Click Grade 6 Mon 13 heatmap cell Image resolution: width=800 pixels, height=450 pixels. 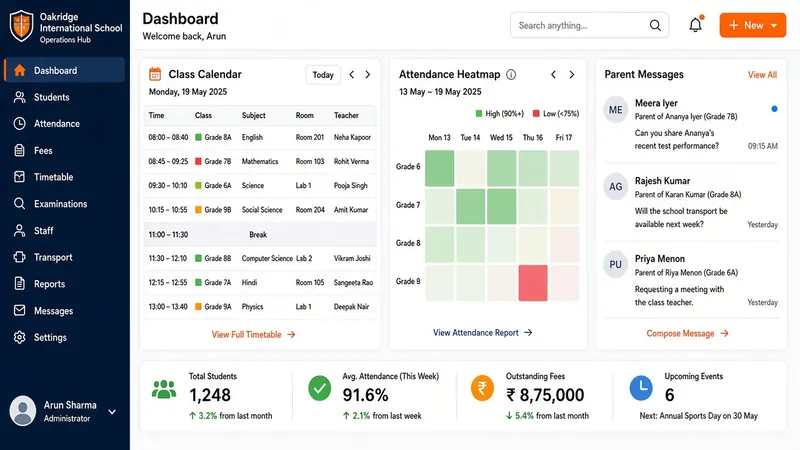(x=439, y=168)
